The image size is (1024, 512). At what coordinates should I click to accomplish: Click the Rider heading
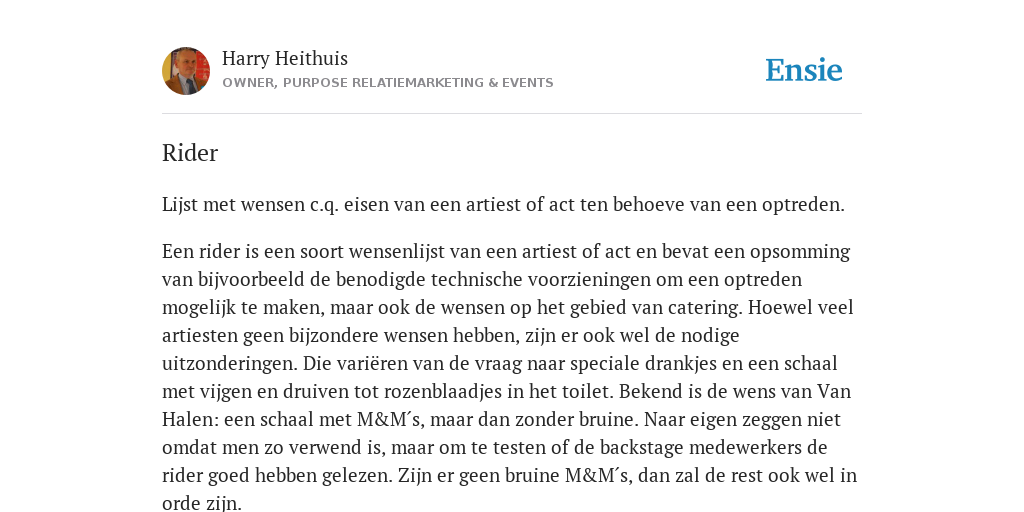pyautogui.click(x=190, y=153)
